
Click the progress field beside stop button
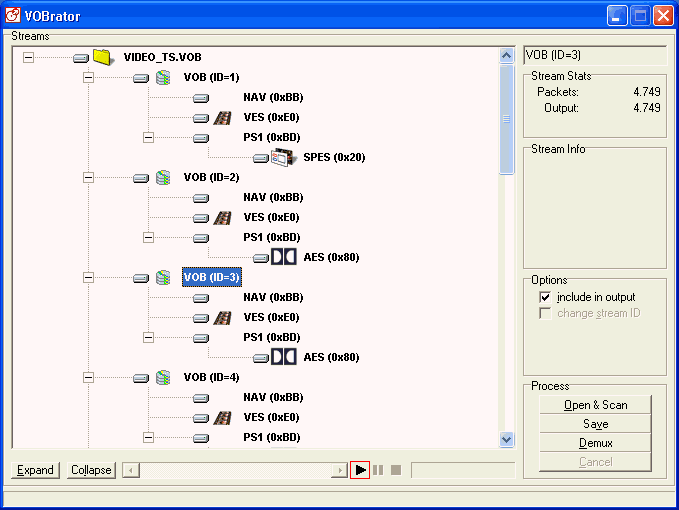click(463, 470)
